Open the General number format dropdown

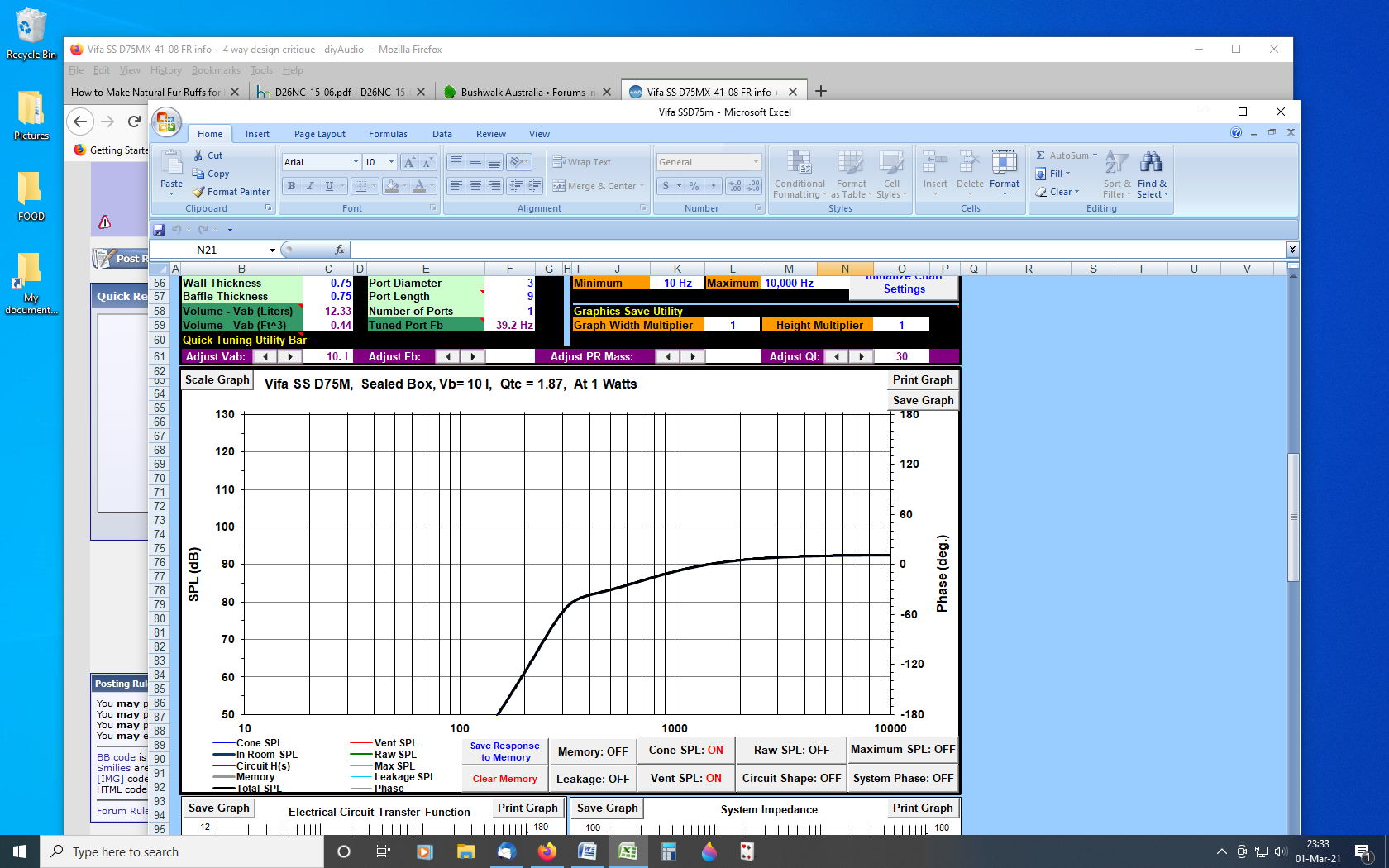[756, 162]
